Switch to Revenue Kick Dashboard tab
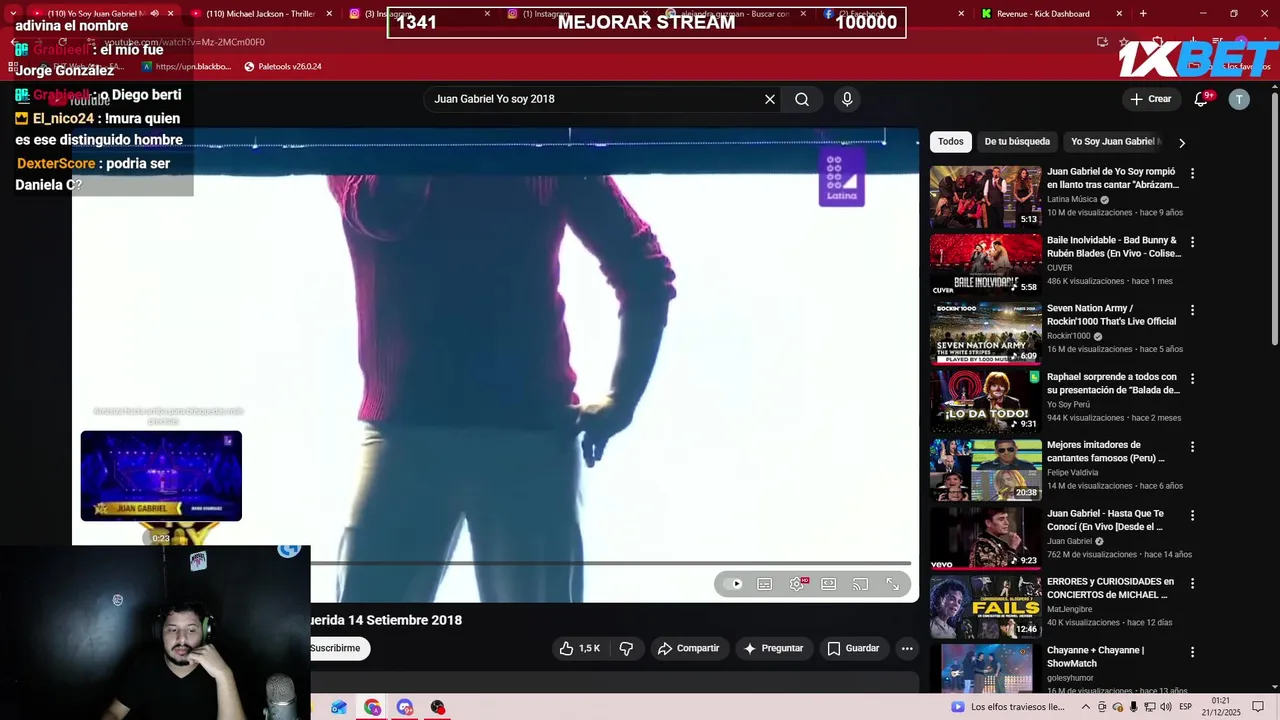Screen dimensions: 1280x720 tap(1043, 14)
